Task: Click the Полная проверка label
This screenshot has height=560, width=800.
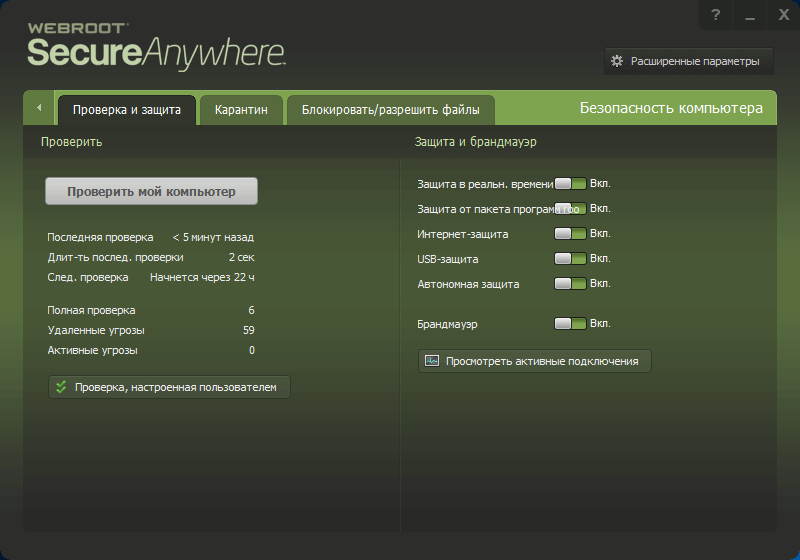Action: pyautogui.click(x=91, y=310)
